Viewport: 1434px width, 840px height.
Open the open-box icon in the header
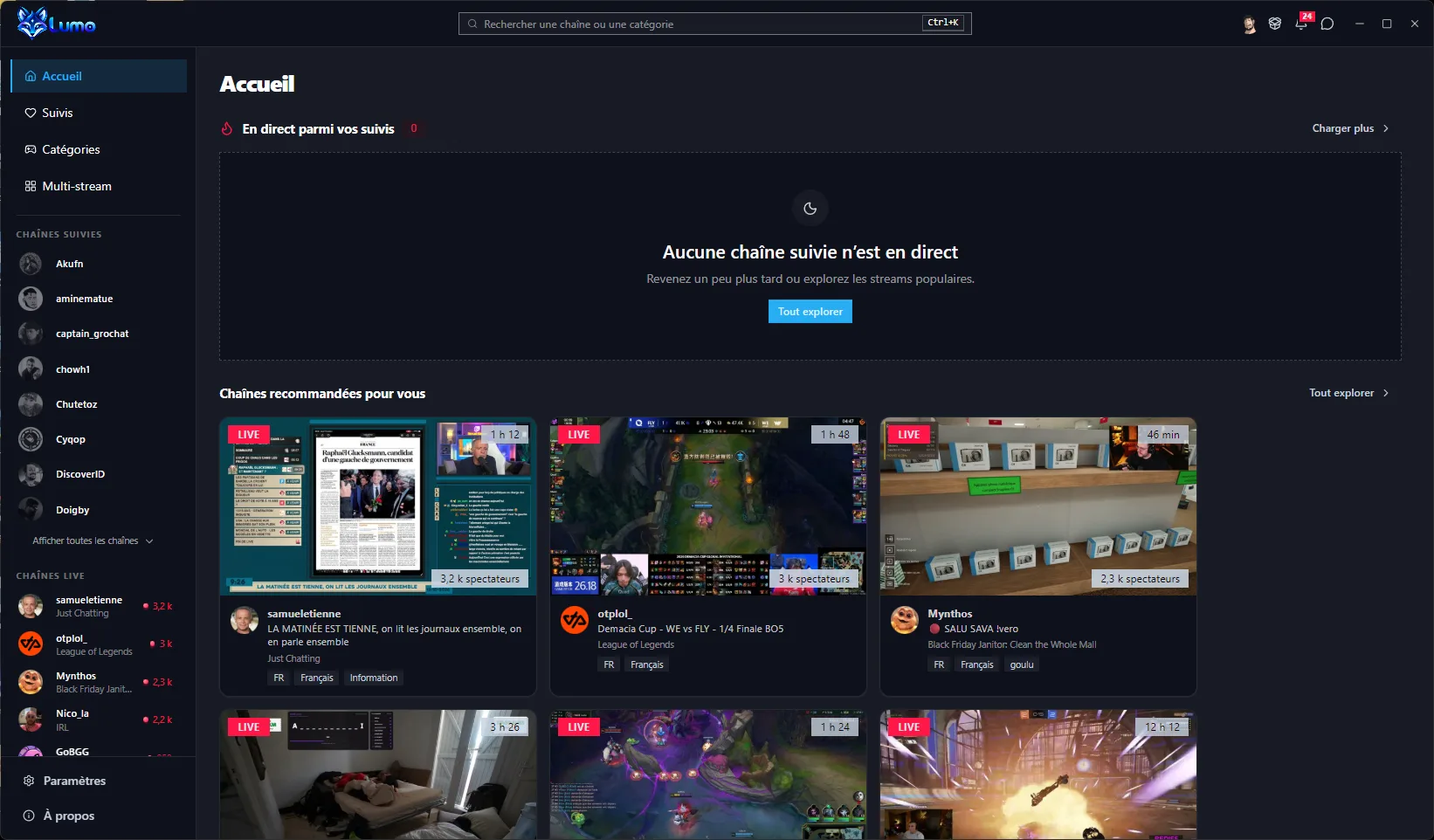pos(1275,24)
